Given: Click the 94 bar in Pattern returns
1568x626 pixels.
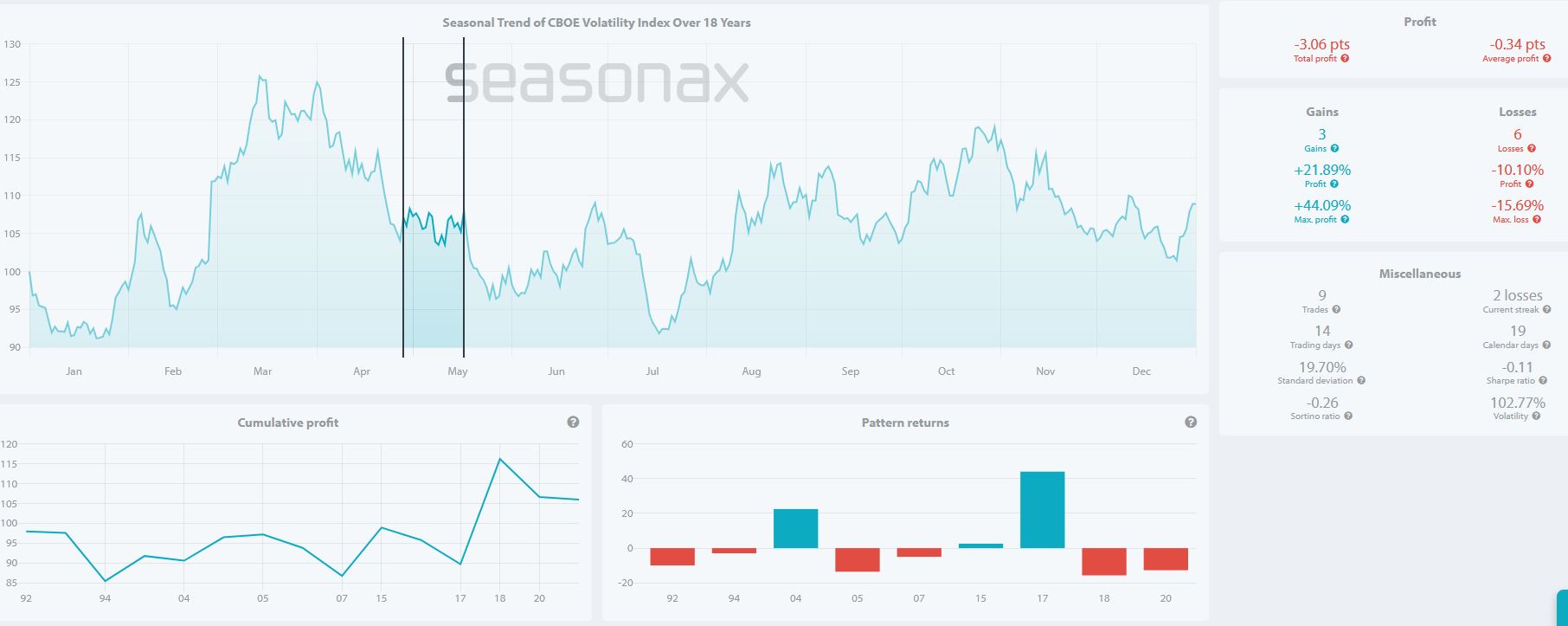Looking at the screenshot, I should [x=734, y=551].
